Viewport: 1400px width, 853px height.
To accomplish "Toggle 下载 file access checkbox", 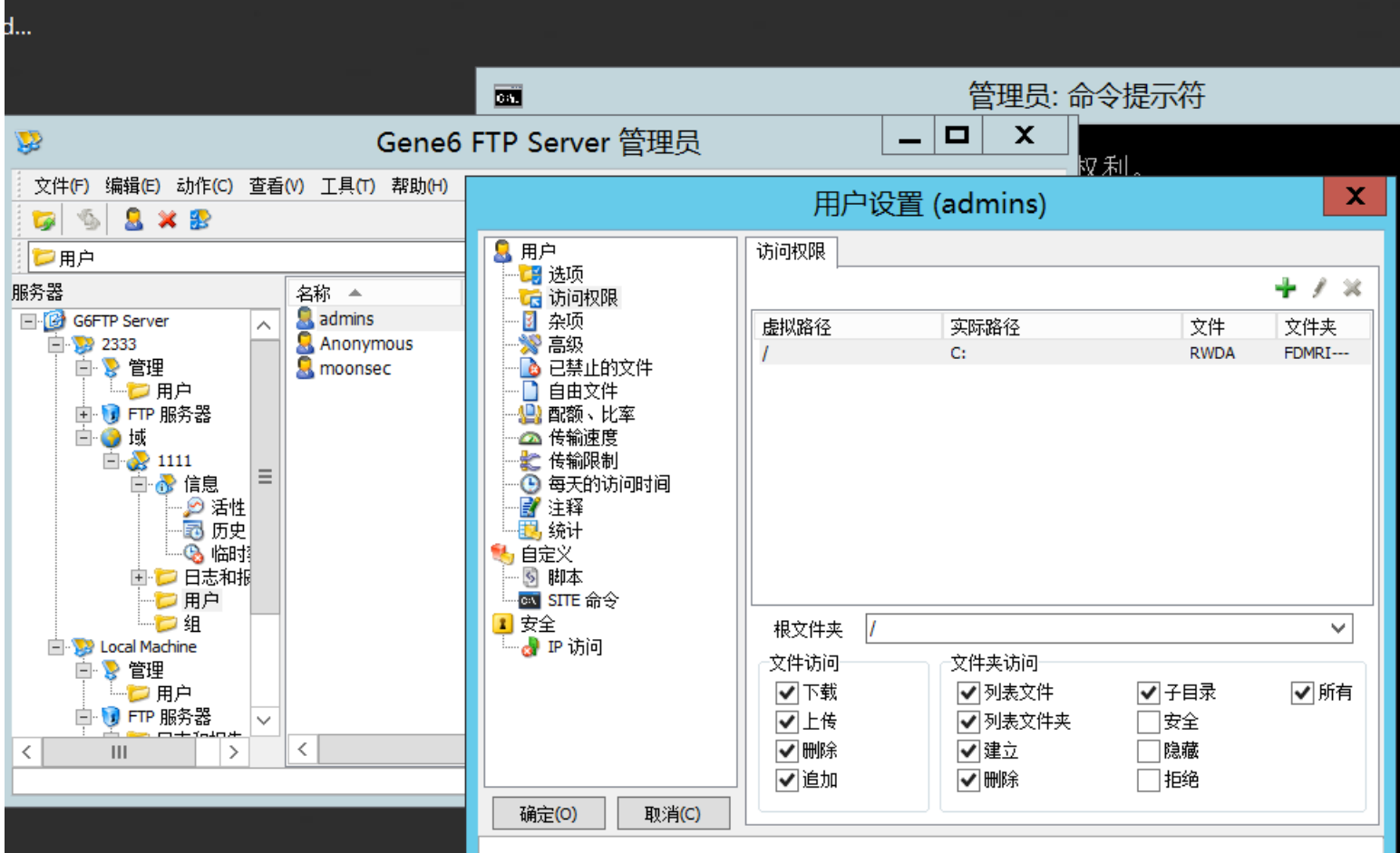I will (x=787, y=693).
